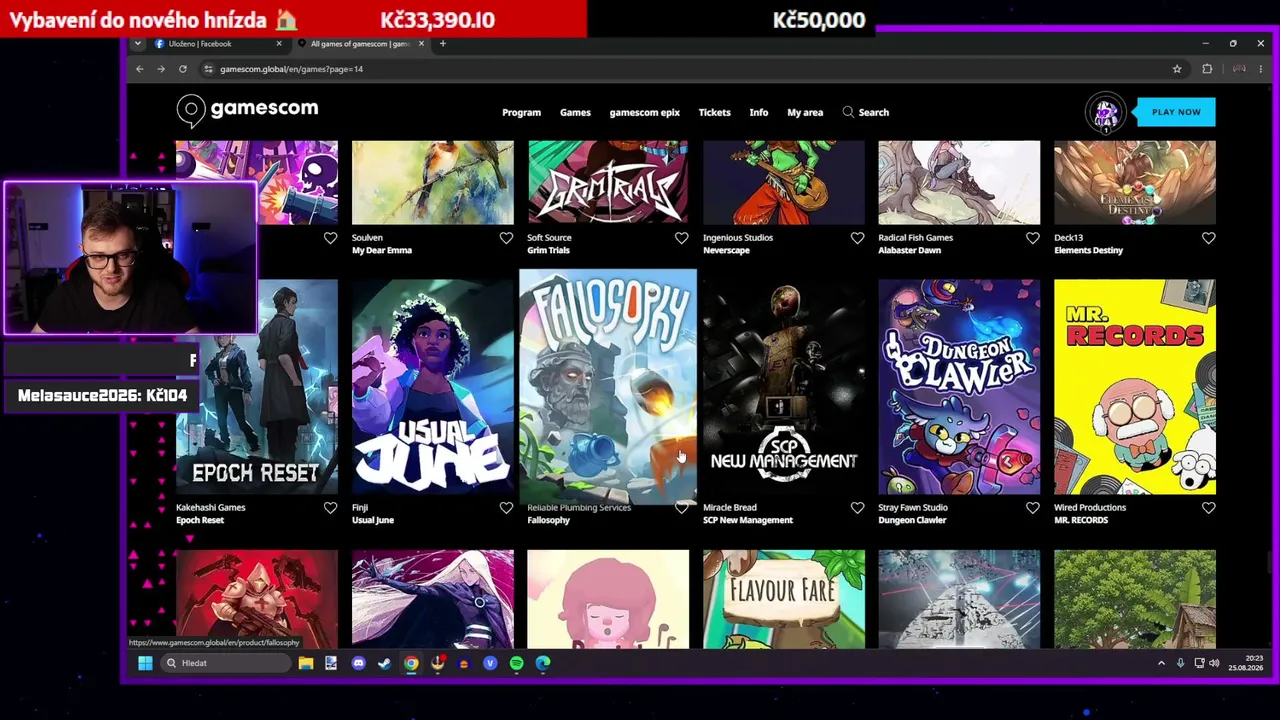Viewport: 1280px width, 720px height.
Task: Show hidden system tray icons
Action: click(1161, 663)
